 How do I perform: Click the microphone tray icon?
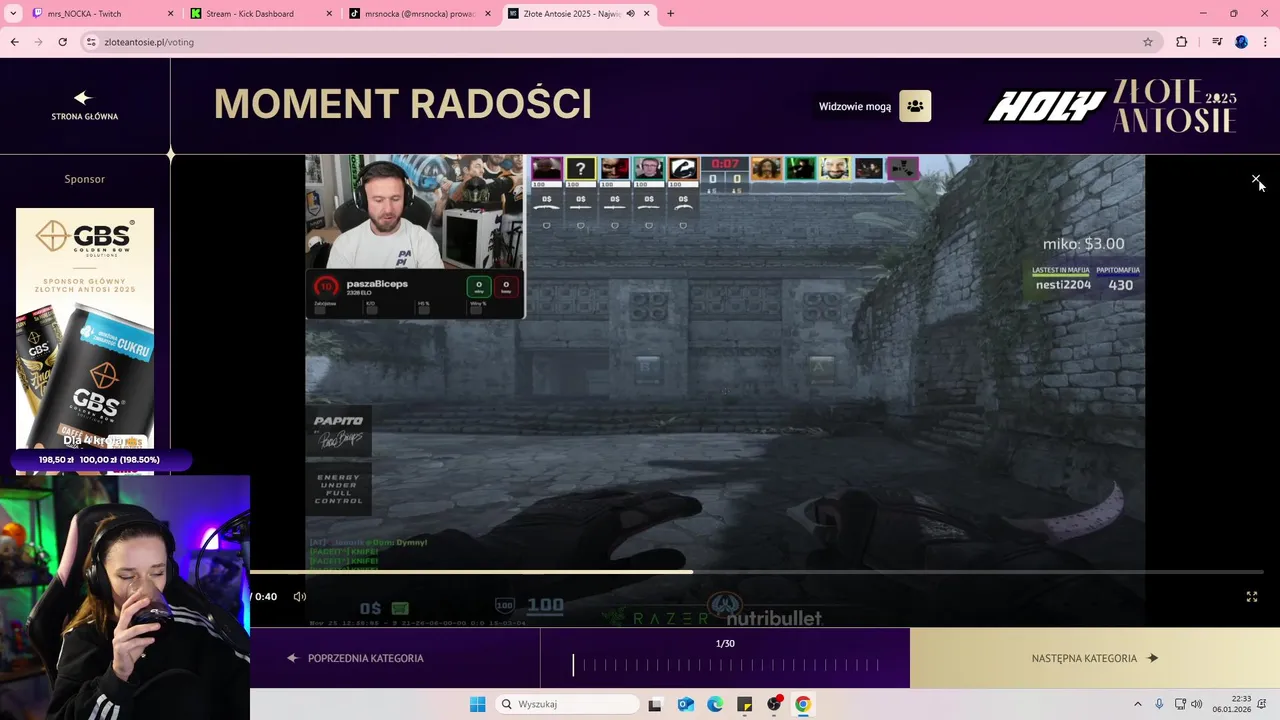tap(1159, 704)
